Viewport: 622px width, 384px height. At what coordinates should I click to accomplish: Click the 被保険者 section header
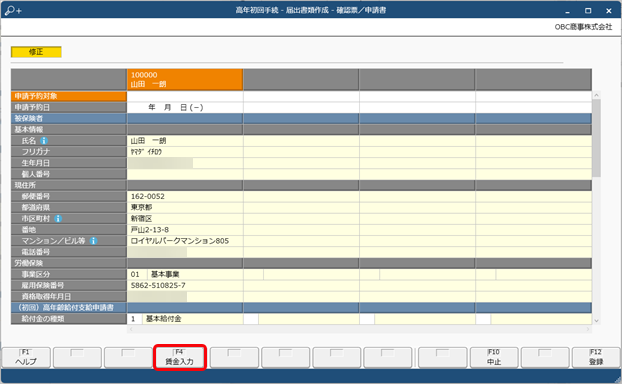pyautogui.click(x=69, y=119)
